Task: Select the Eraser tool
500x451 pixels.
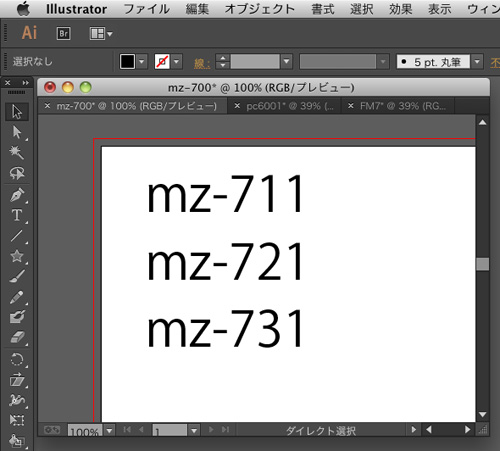Action: point(17,337)
